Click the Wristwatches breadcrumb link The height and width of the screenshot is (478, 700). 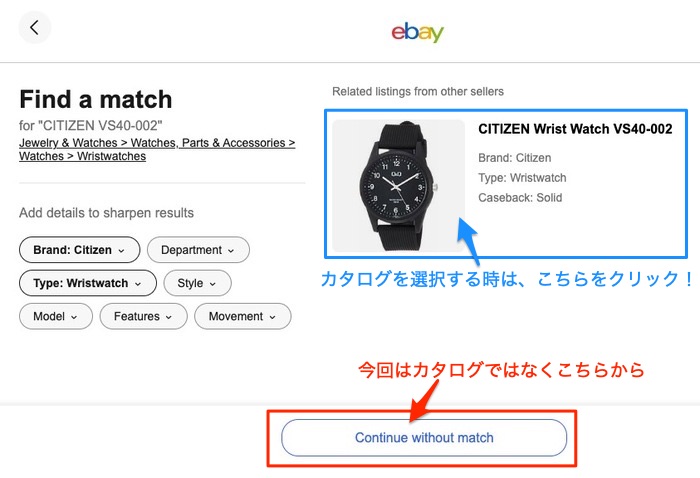tap(110, 156)
